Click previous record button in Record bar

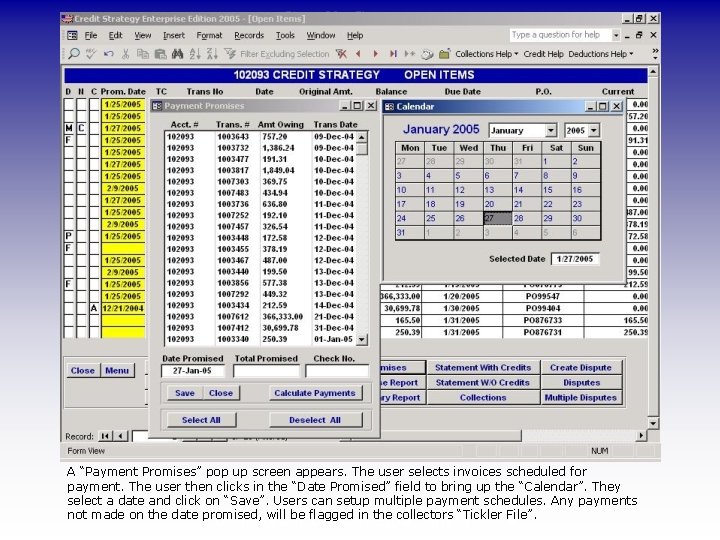pos(120,436)
